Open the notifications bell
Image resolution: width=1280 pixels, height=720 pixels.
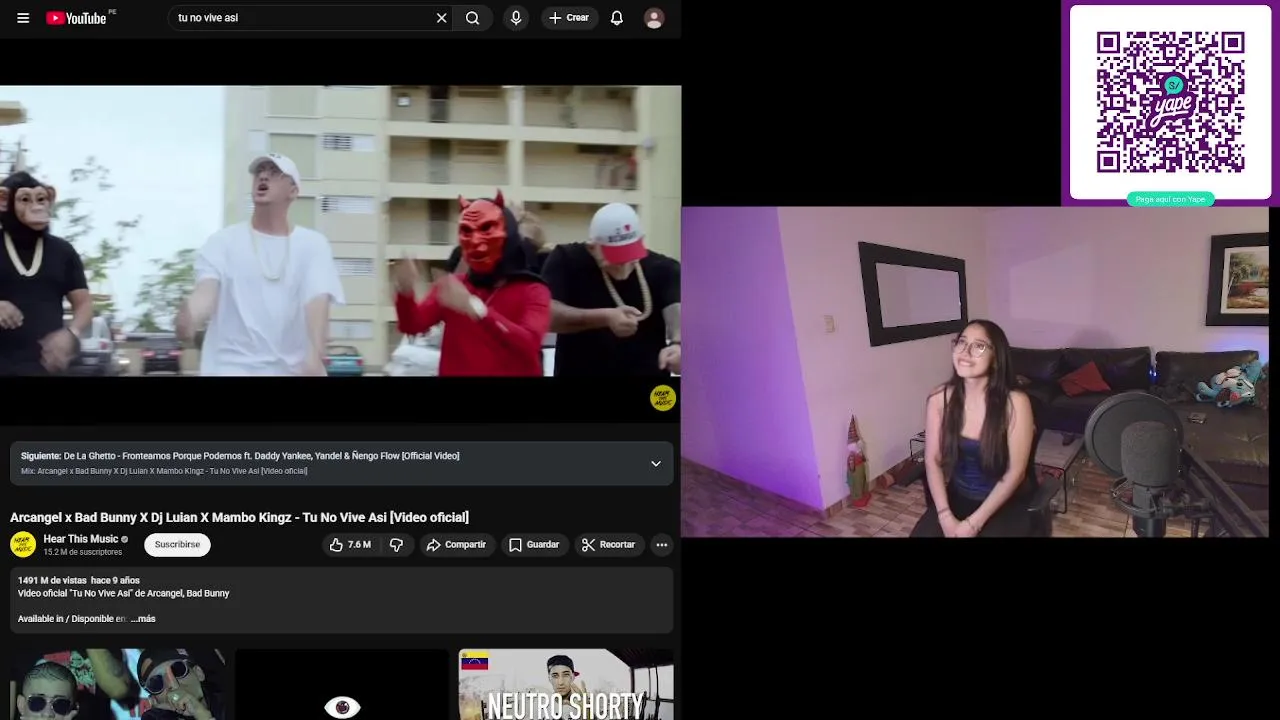(x=617, y=18)
